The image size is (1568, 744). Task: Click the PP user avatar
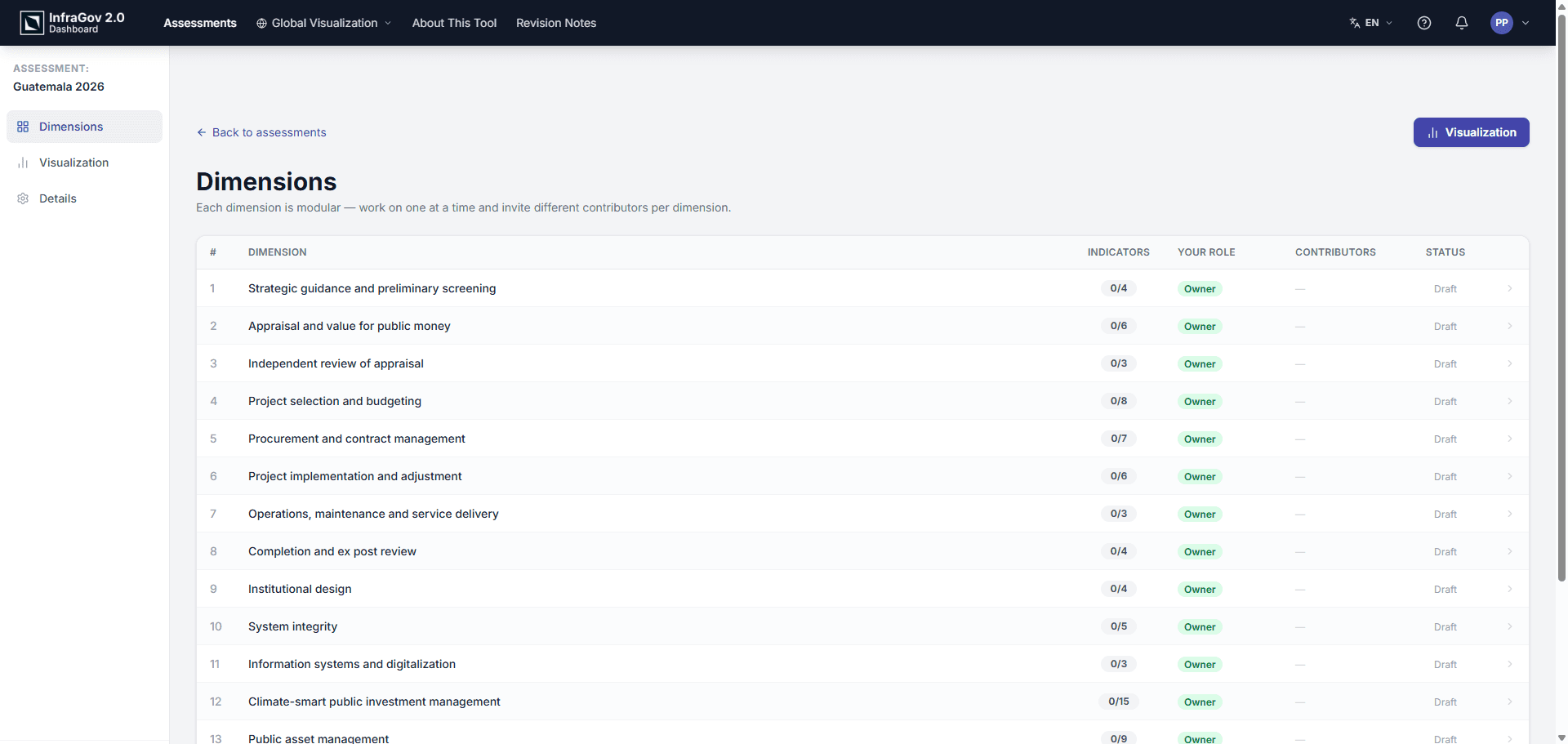(1502, 23)
